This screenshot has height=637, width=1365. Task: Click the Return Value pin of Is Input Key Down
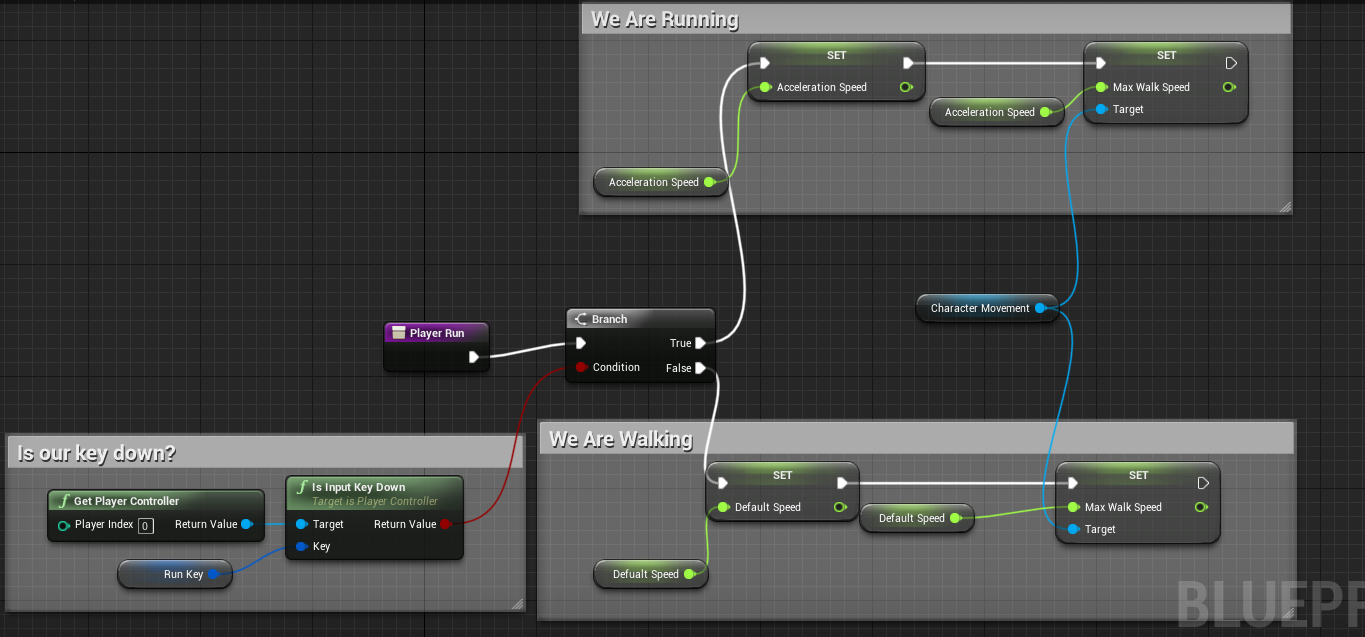[445, 524]
